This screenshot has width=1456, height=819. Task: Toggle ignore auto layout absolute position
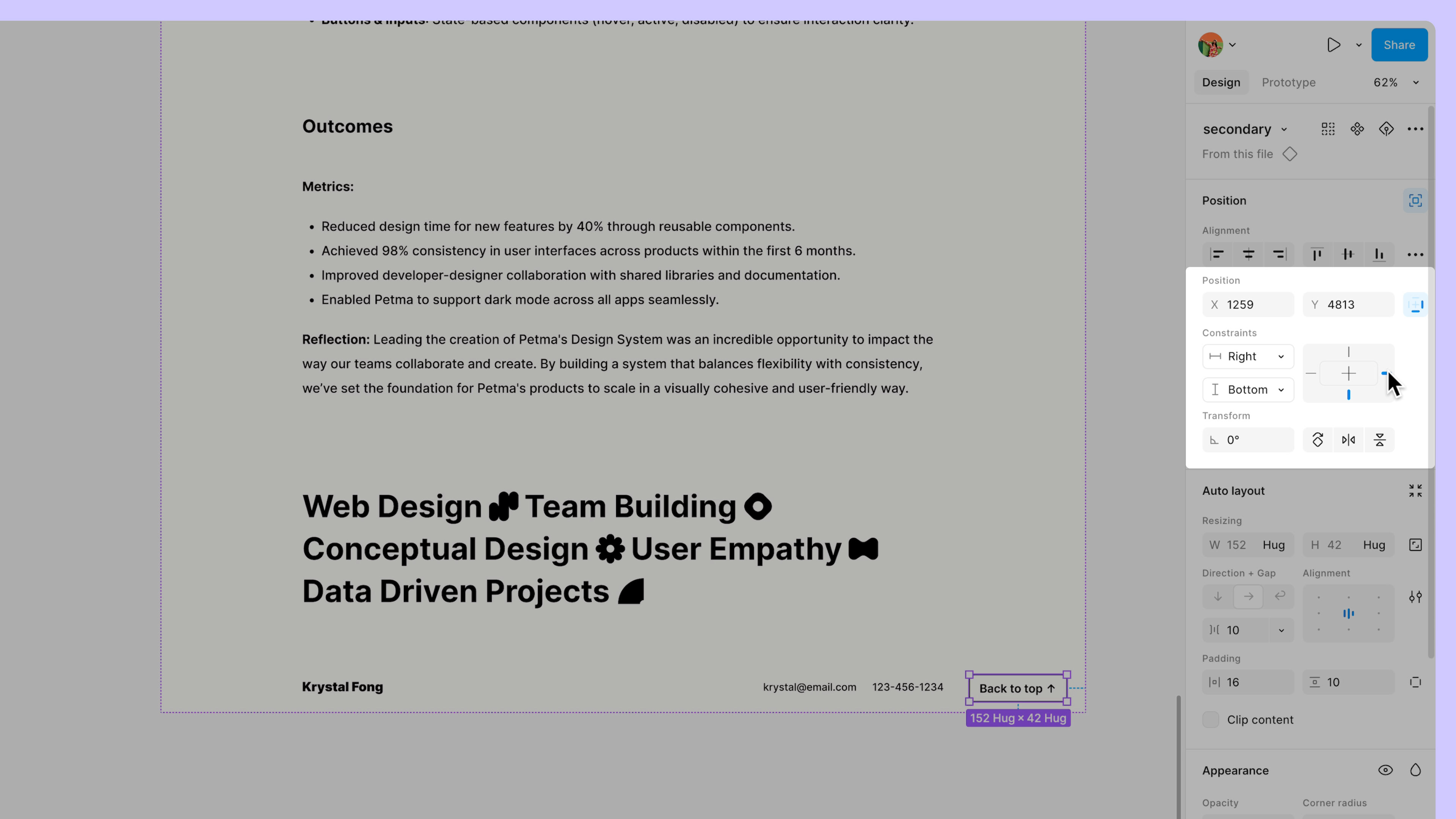coord(1415,305)
